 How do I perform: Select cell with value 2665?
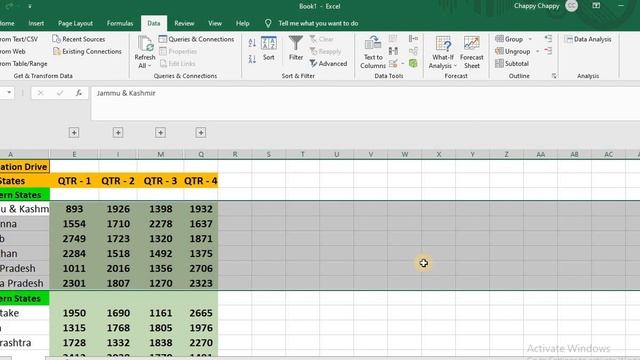pos(201,313)
